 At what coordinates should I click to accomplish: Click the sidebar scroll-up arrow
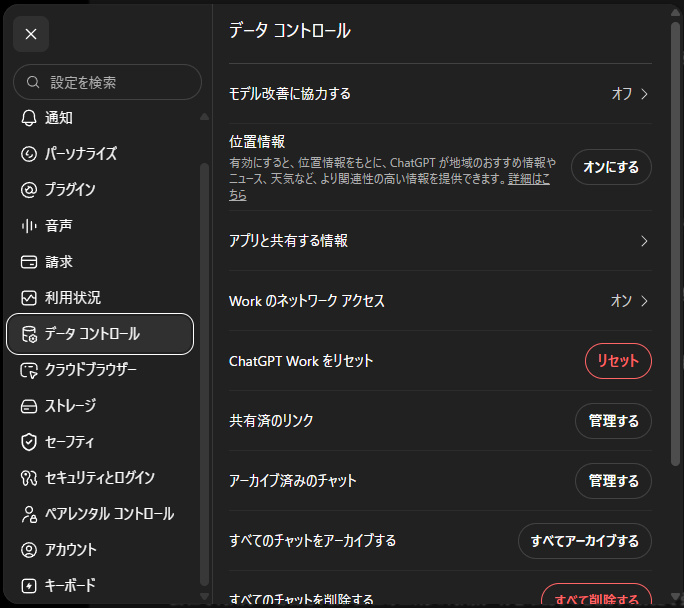tap(204, 116)
